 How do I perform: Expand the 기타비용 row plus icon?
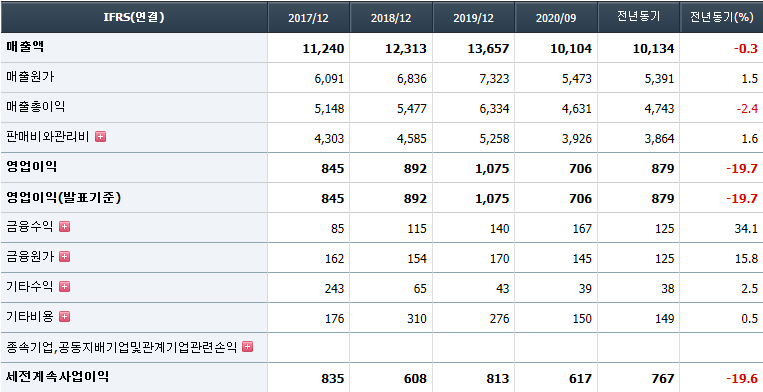(x=64, y=317)
